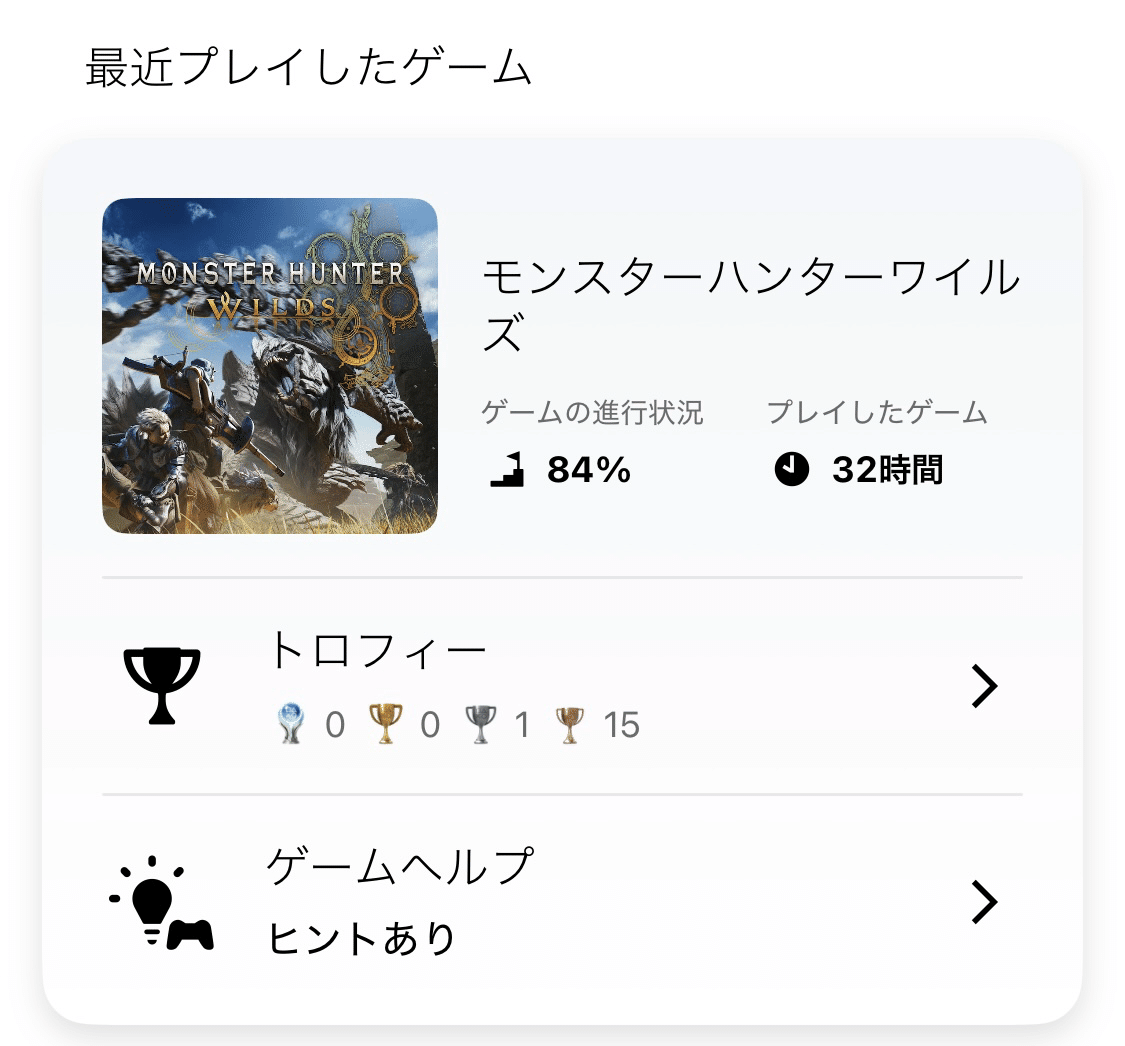Image resolution: width=1125 pixels, height=1046 pixels.
Task: Open the Monster Hunter Wilds cover thumbnail
Action: point(270,366)
